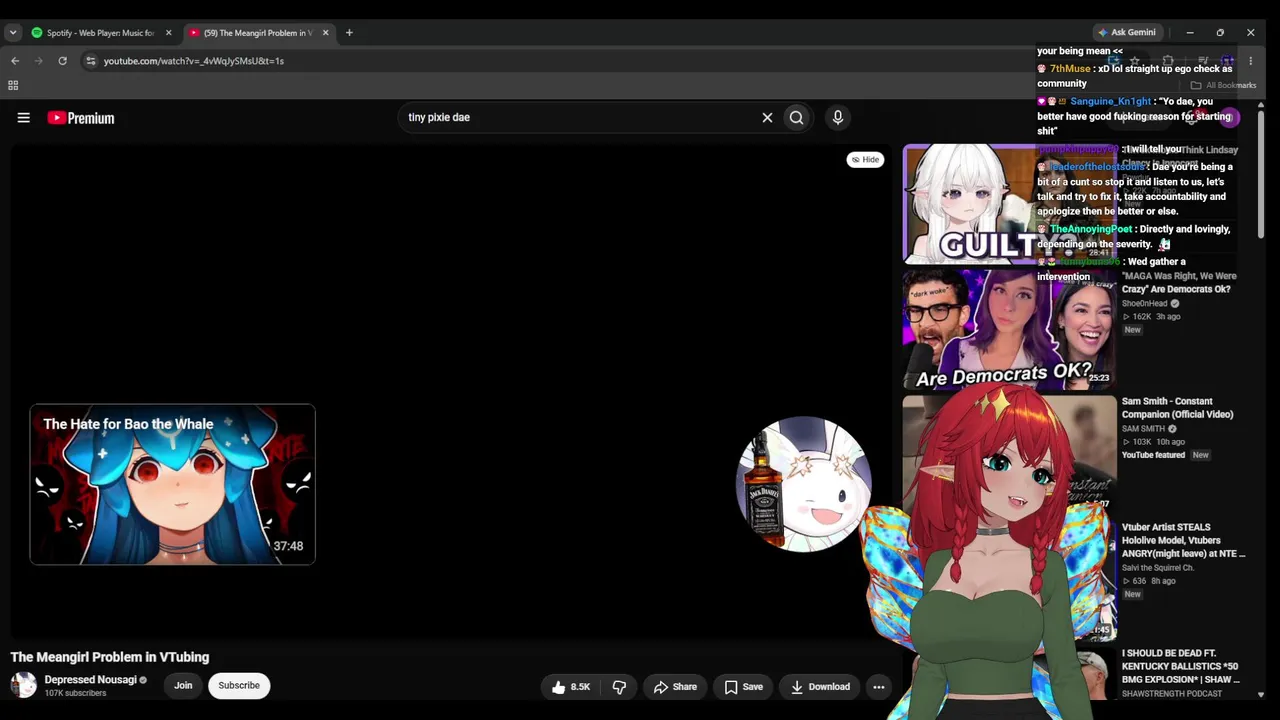The width and height of the screenshot is (1280, 720).
Task: Click the page scrollbar up arrow
Action: pyautogui.click(x=1260, y=105)
